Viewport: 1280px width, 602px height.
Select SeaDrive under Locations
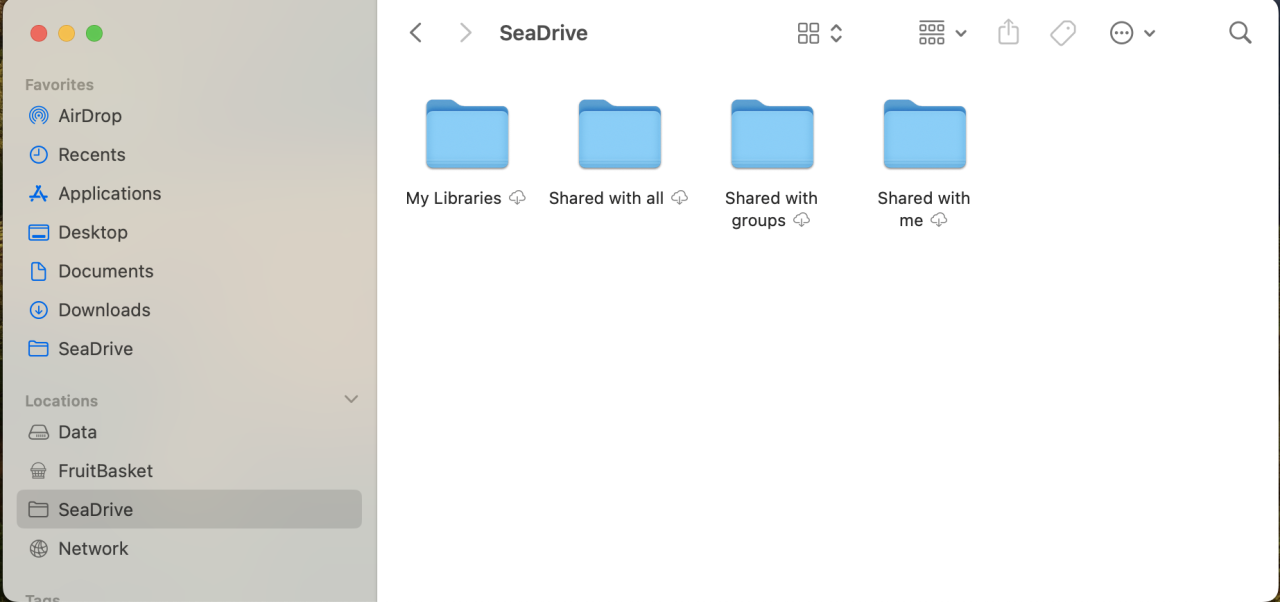click(189, 510)
